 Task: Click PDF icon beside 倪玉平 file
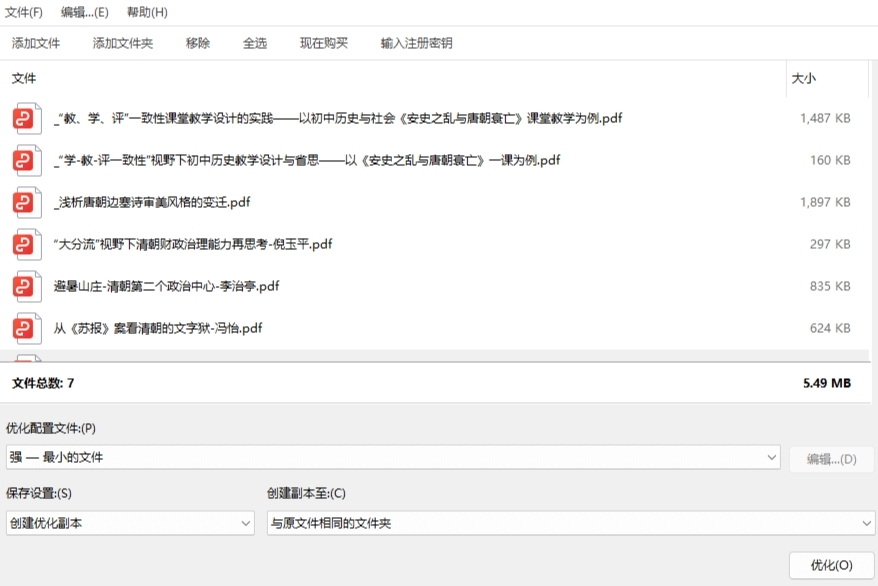tap(27, 244)
